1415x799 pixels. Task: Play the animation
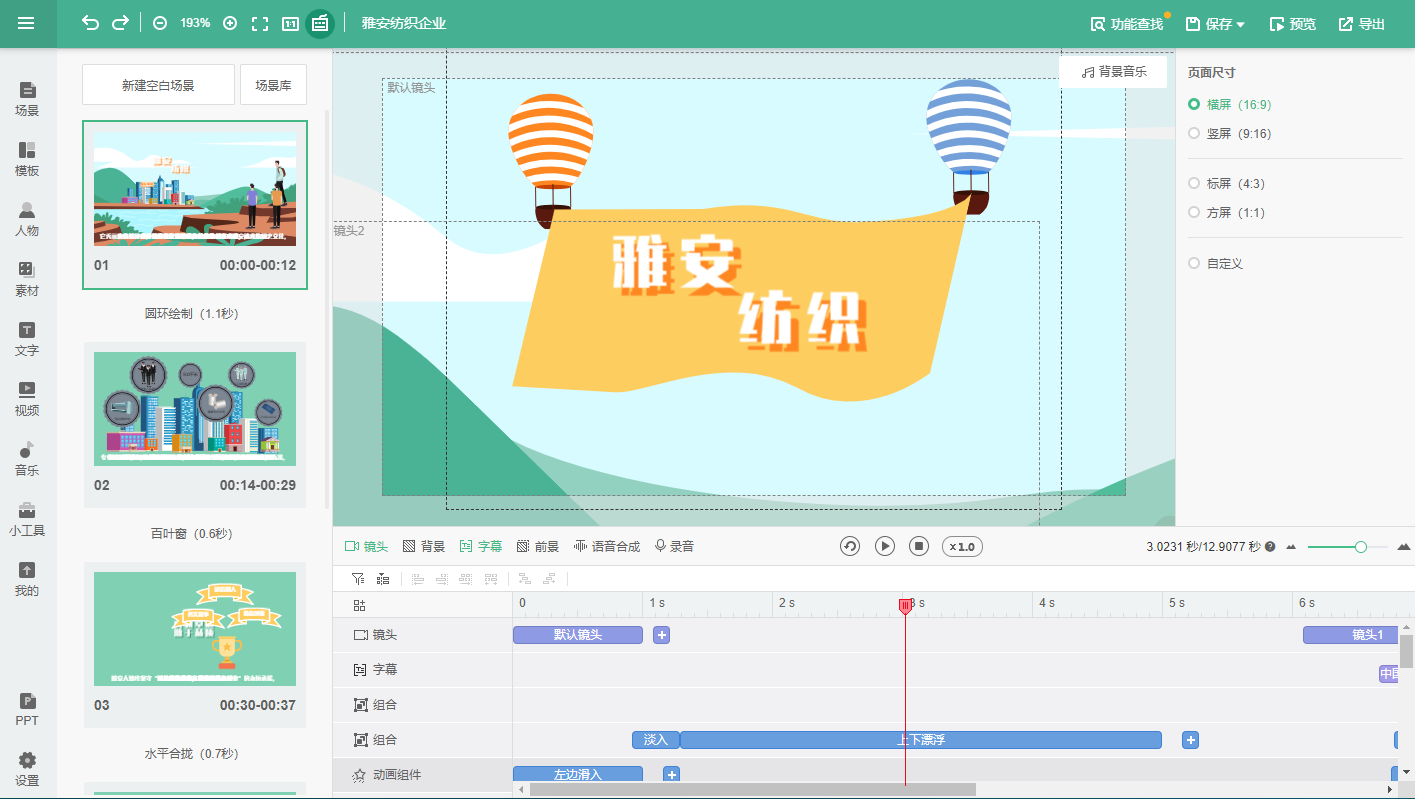pyautogui.click(x=885, y=546)
